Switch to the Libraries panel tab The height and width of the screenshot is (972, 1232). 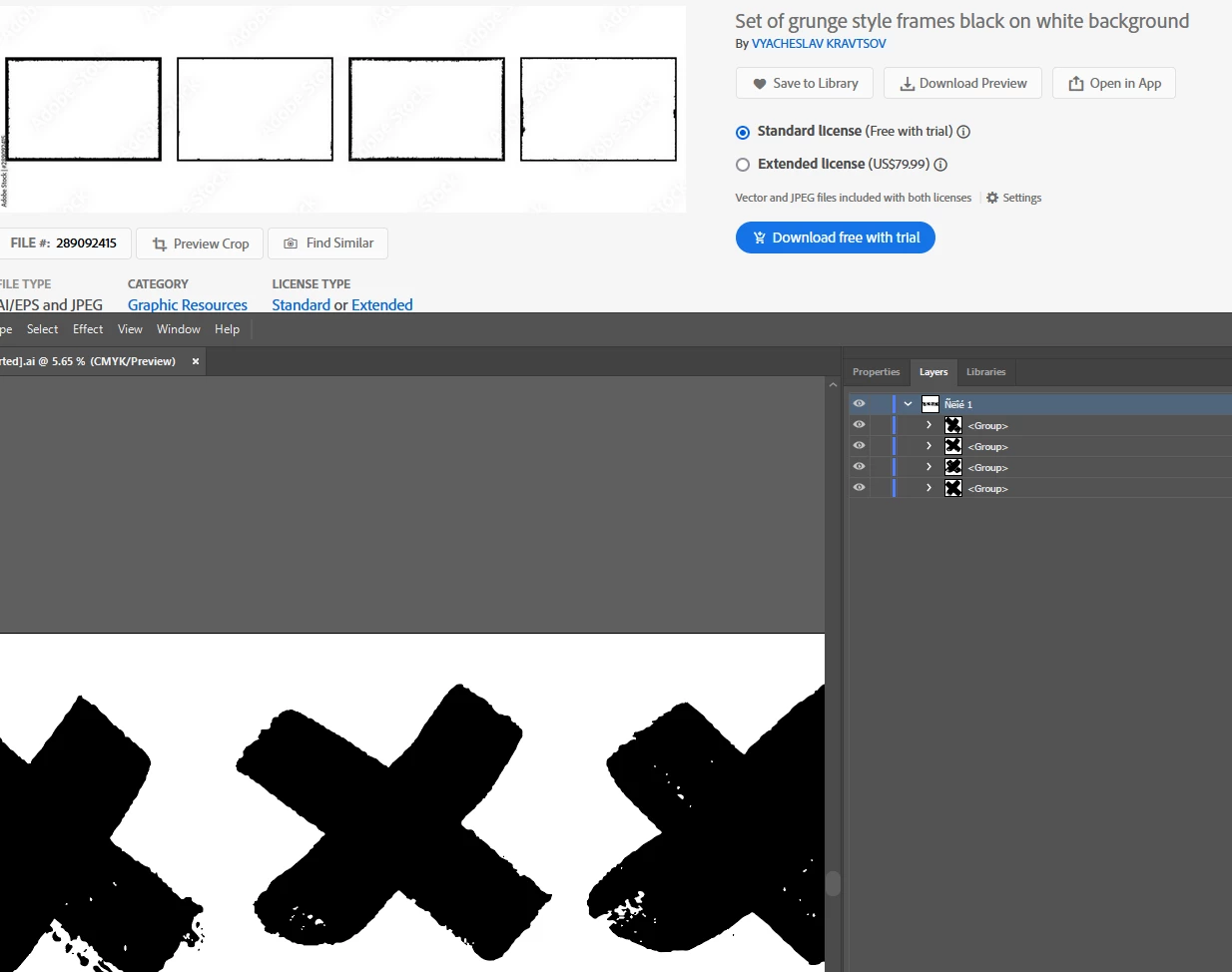[986, 372]
